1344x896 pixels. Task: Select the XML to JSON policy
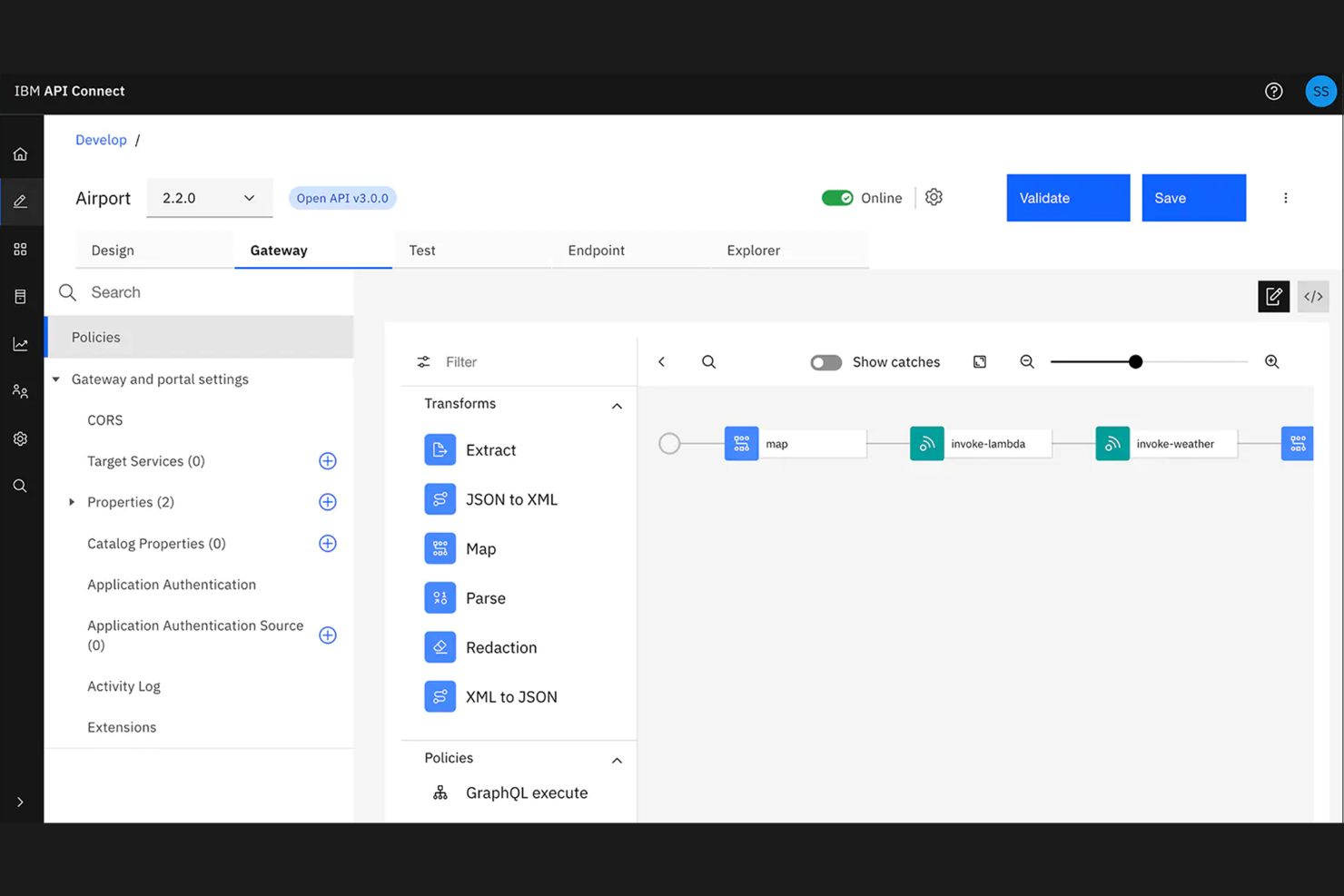490,696
